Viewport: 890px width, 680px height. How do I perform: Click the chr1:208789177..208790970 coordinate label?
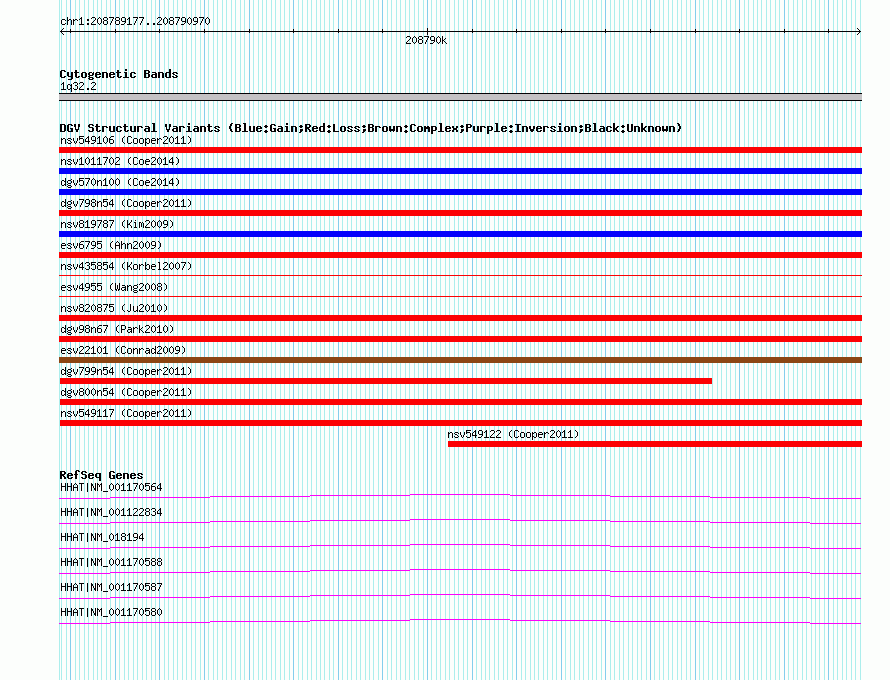[135, 21]
